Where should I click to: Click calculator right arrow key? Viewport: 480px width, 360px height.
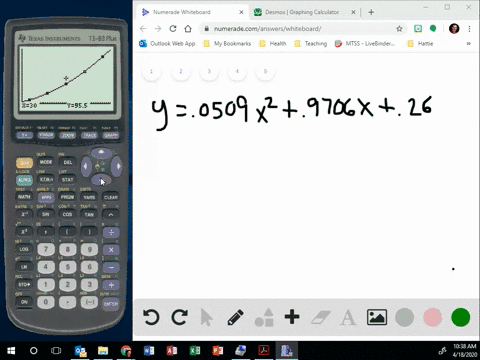117,166
